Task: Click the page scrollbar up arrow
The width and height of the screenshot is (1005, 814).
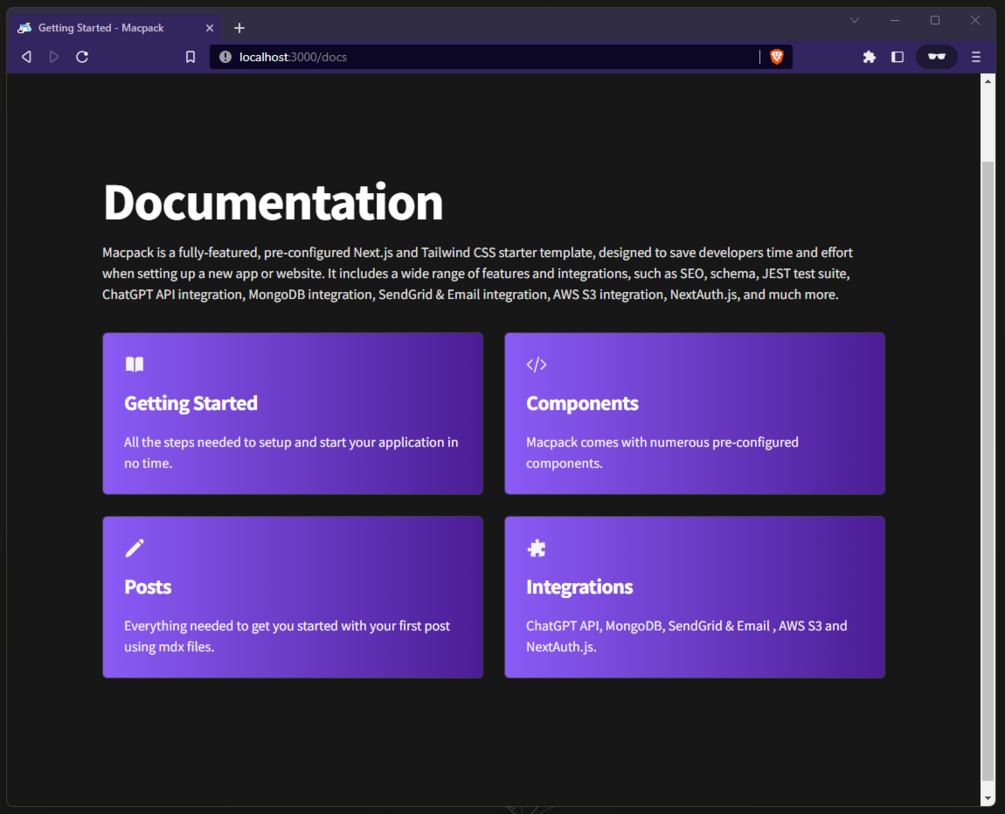Action: click(x=988, y=83)
